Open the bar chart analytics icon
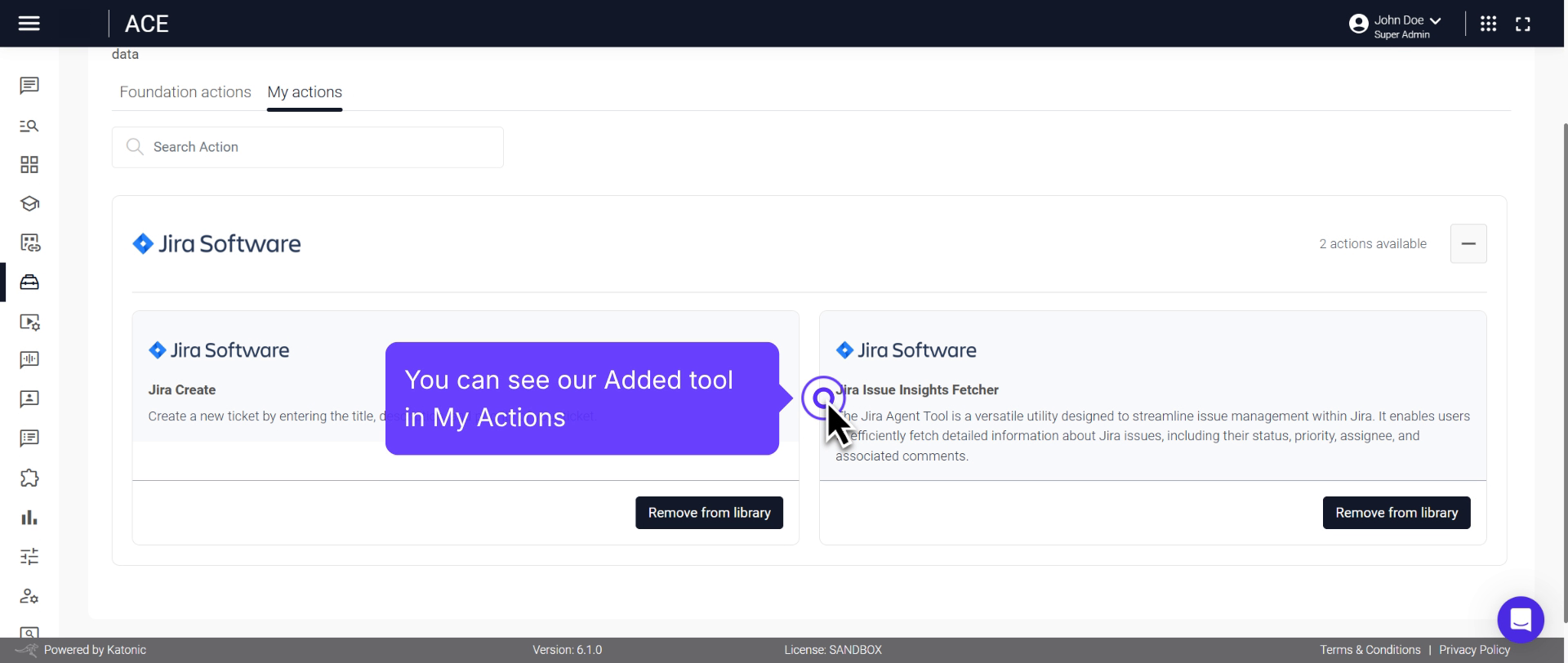This screenshot has height=663, width=1568. (29, 518)
